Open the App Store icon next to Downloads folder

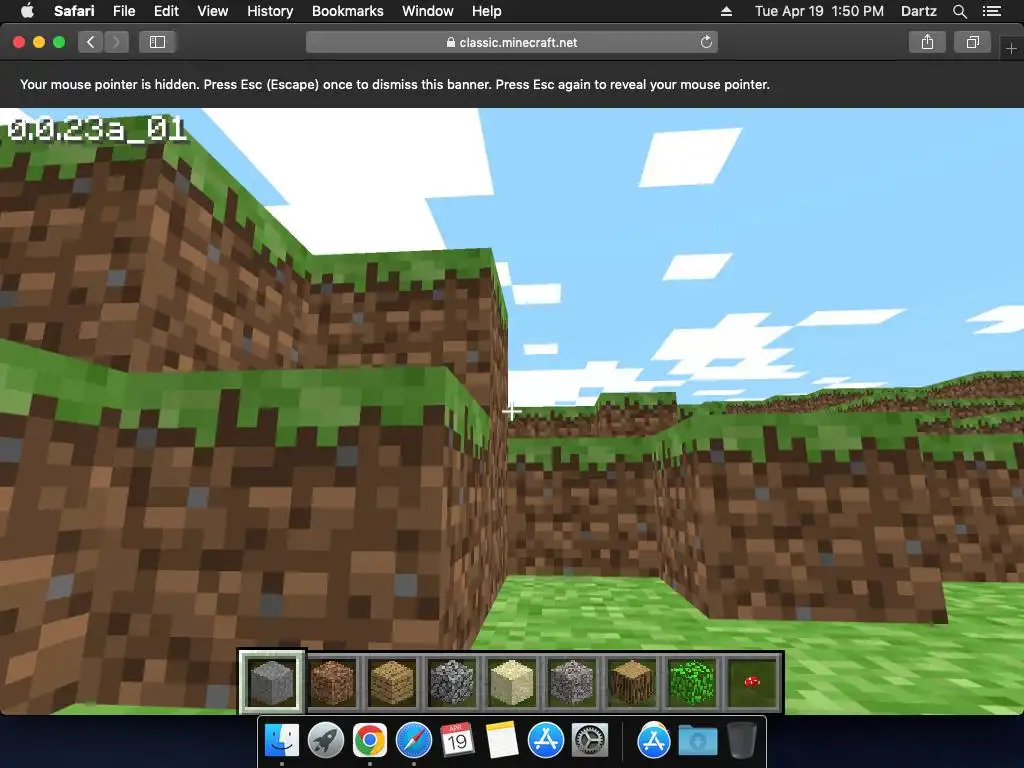point(654,741)
